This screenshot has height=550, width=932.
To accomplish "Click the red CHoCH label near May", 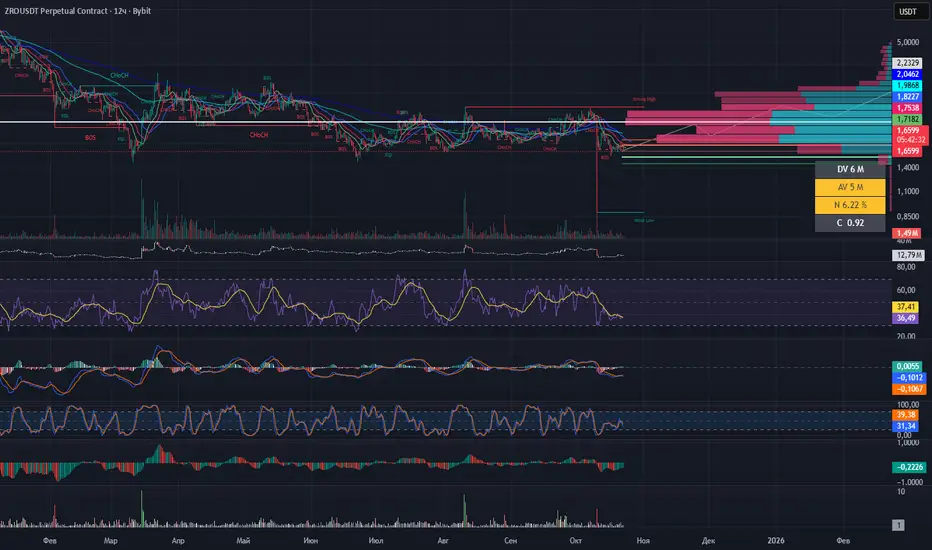I will (x=259, y=135).
